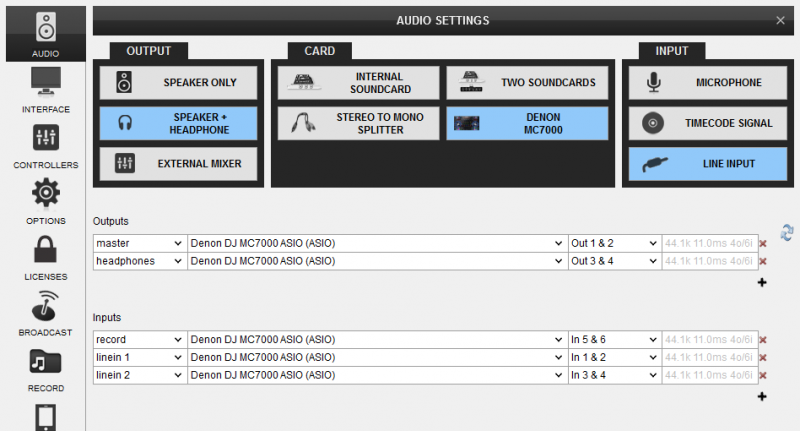This screenshot has height=431, width=800.
Task: Open device dropdown for linein 2
Action: click(378, 375)
